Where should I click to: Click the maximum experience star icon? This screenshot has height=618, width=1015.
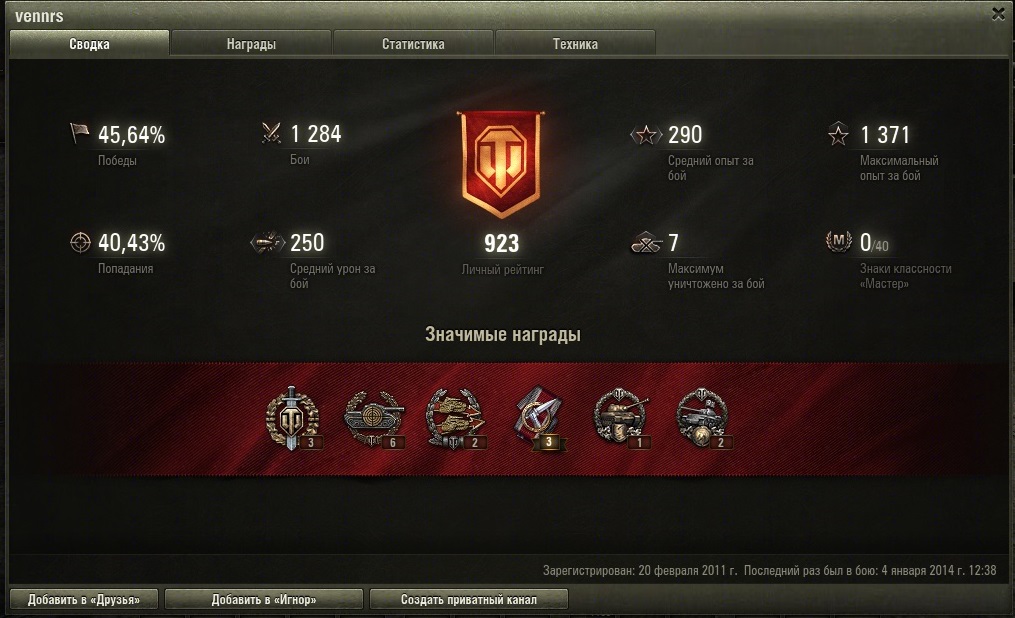[838, 134]
